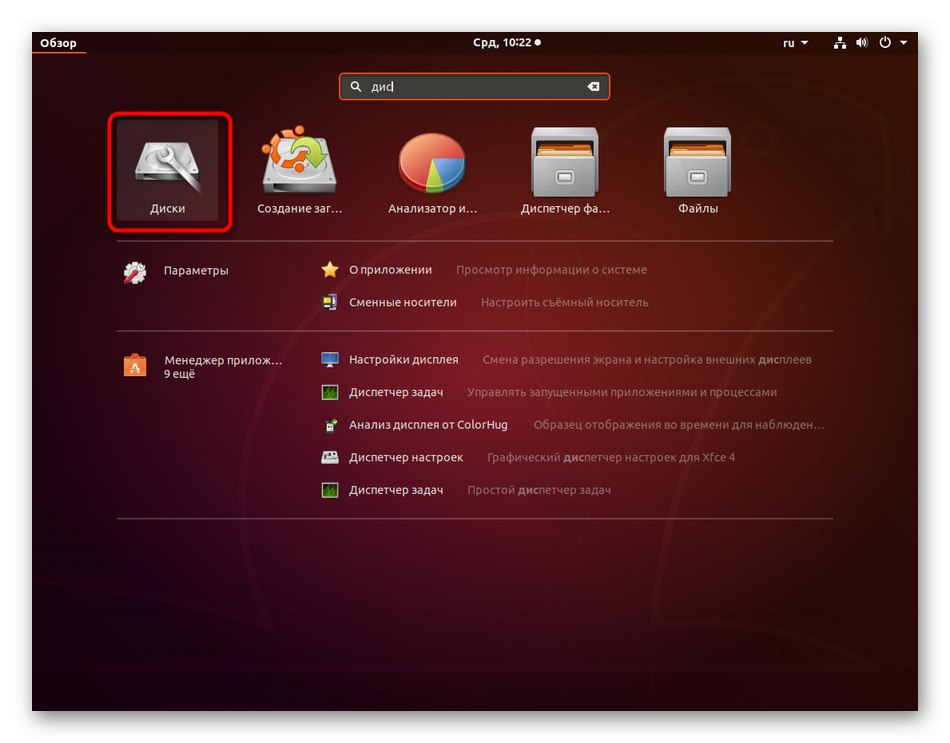Open Сменные носители settings result

click(x=402, y=302)
